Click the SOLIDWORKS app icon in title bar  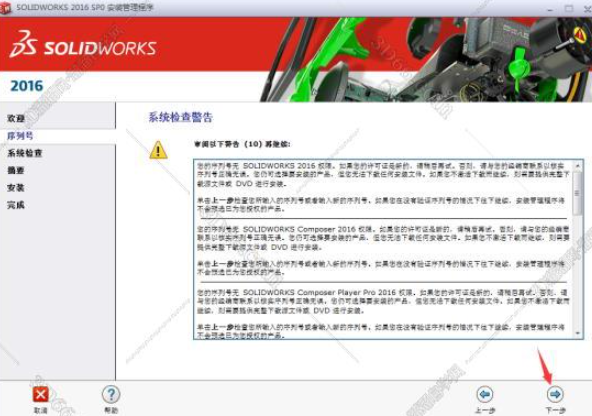click(6, 8)
